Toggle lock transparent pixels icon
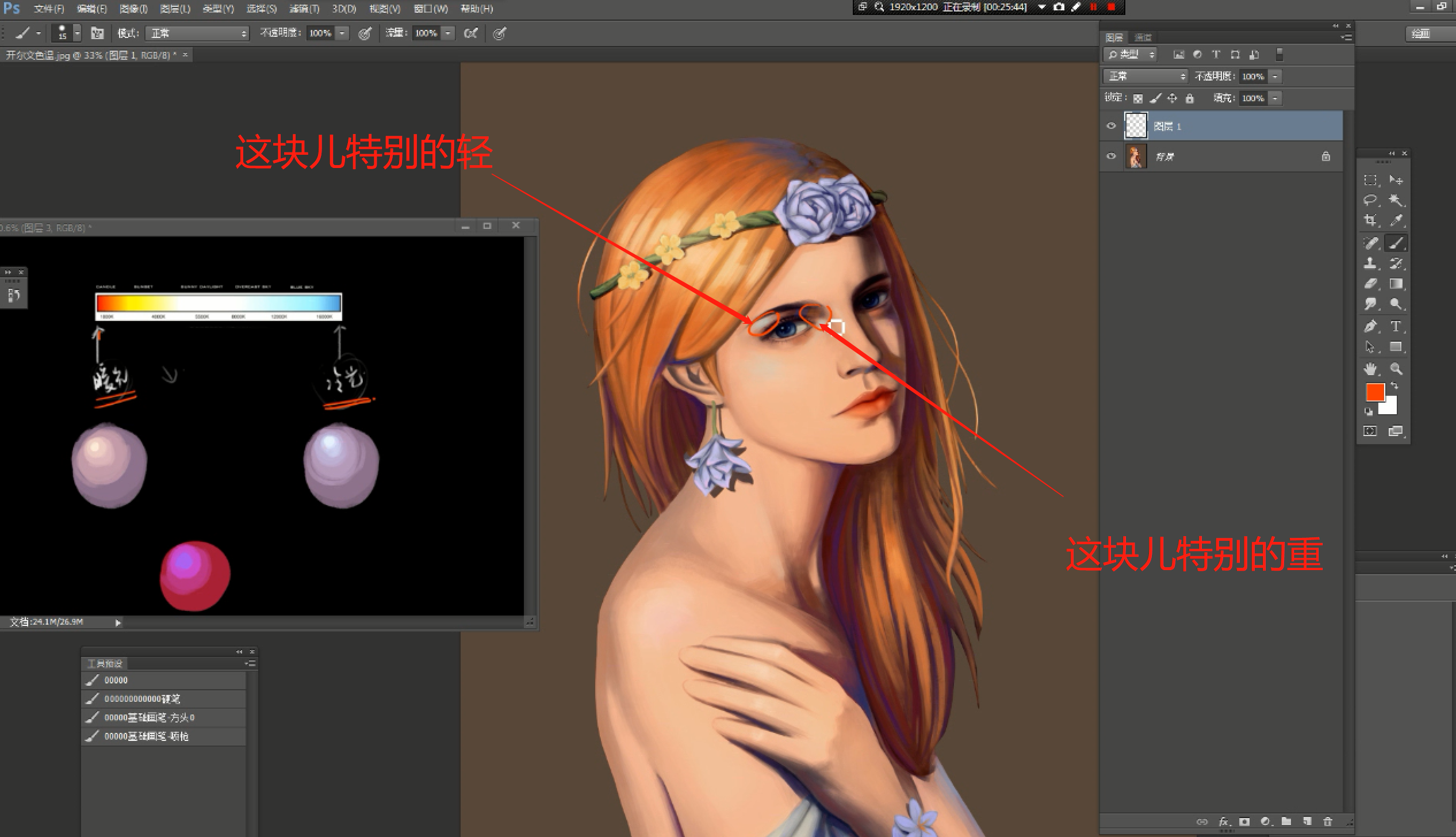 click(1137, 98)
